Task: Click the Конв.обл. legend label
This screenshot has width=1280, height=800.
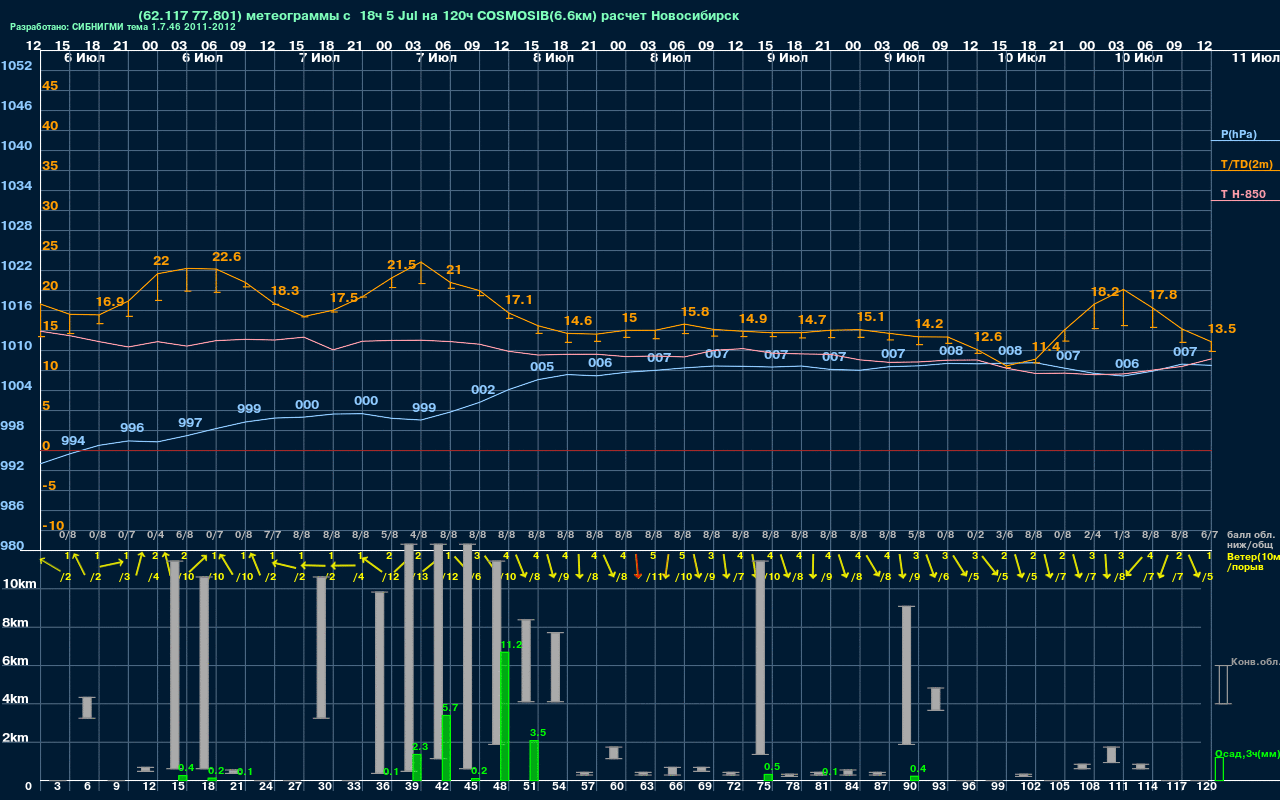Action: 1255,662
